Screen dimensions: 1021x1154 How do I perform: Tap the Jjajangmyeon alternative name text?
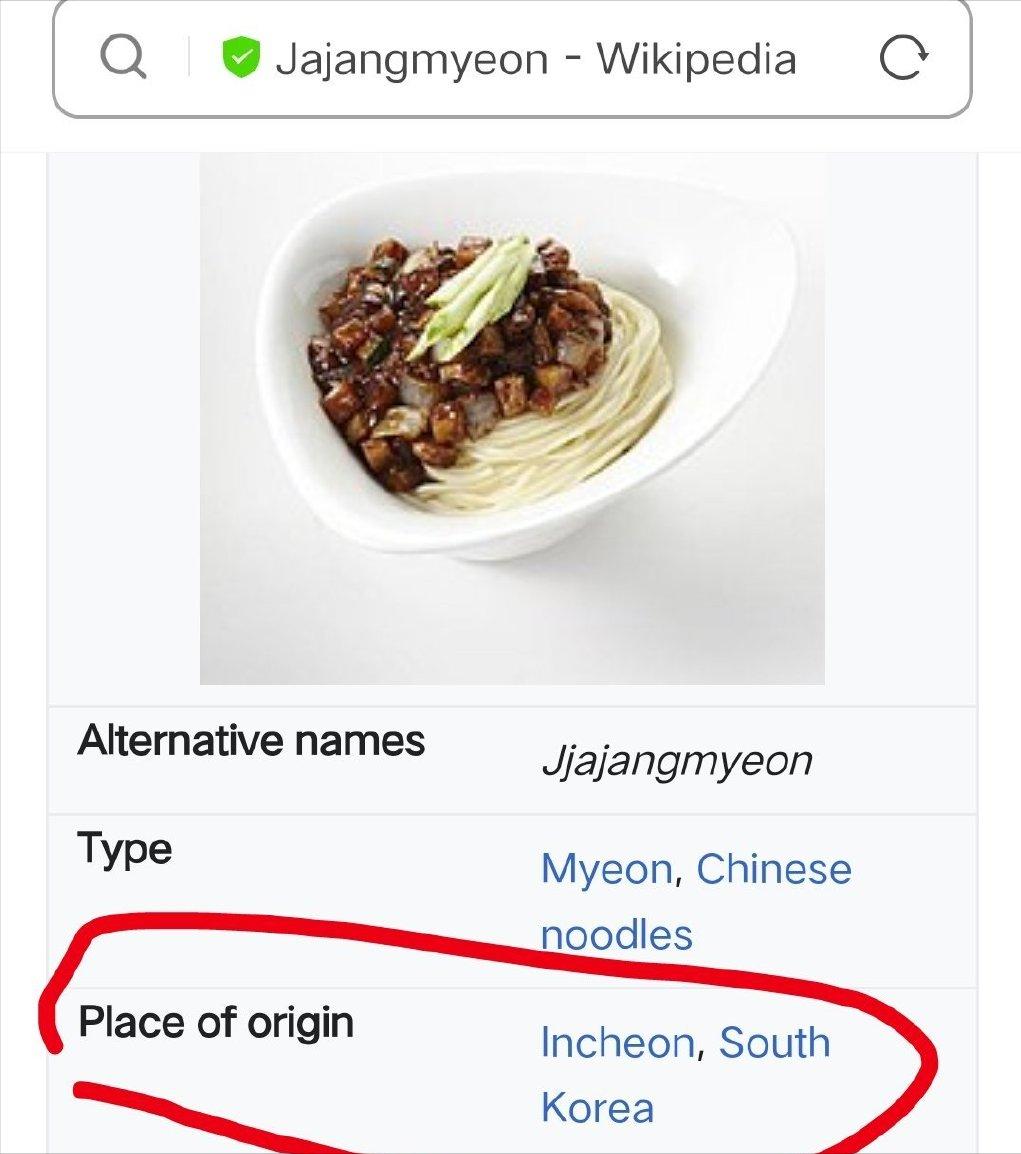tap(677, 761)
